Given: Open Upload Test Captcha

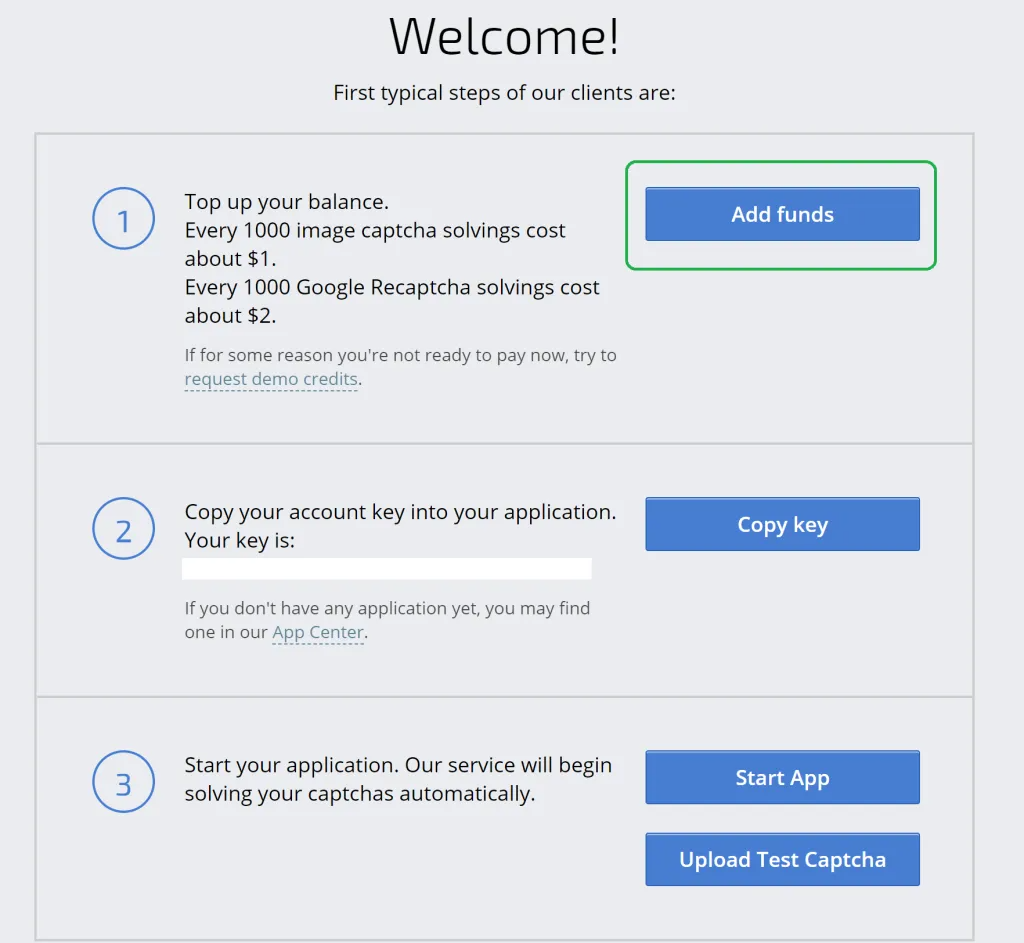Looking at the screenshot, I should [782, 859].
